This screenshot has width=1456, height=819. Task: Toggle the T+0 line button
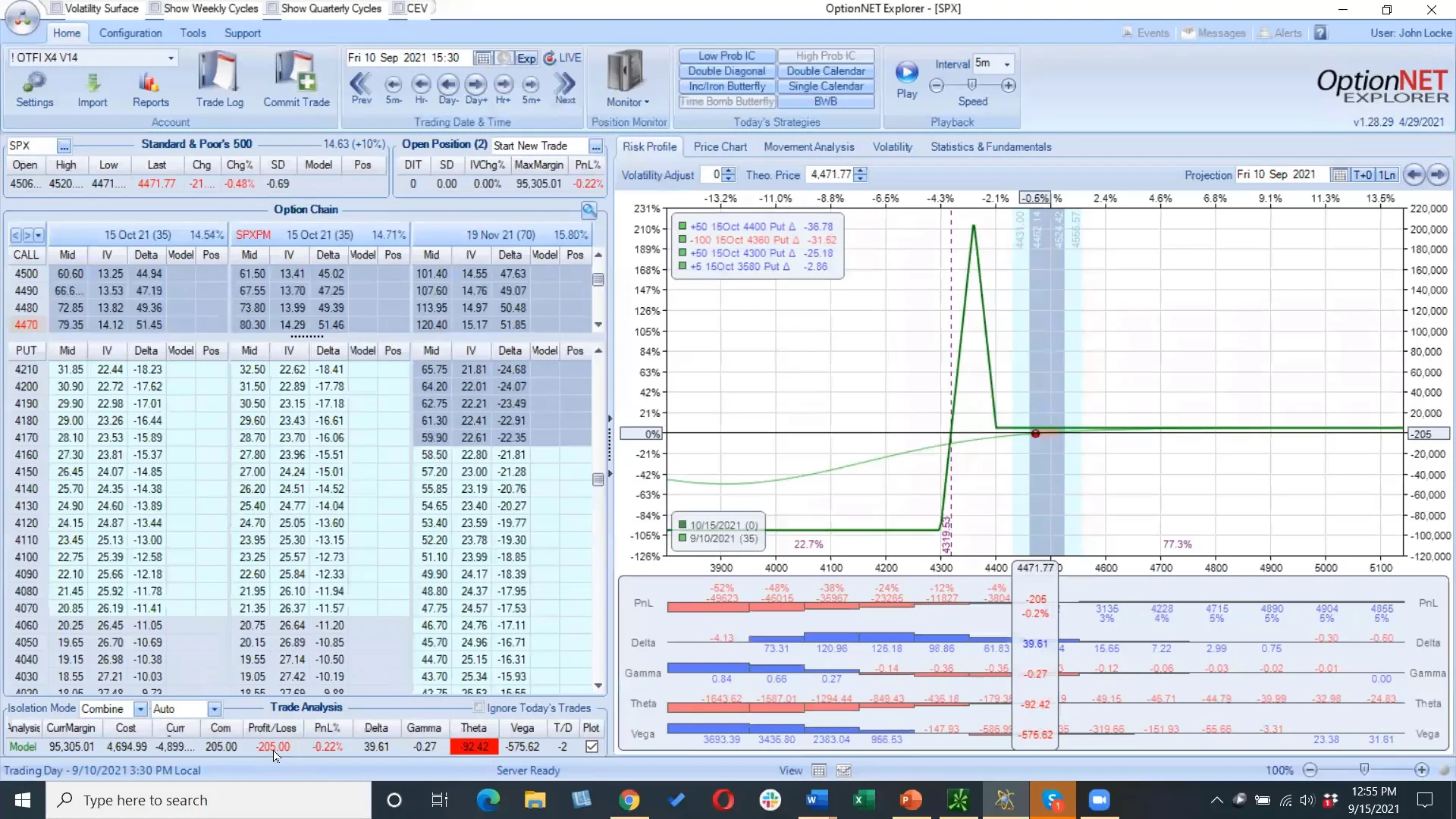(1363, 175)
